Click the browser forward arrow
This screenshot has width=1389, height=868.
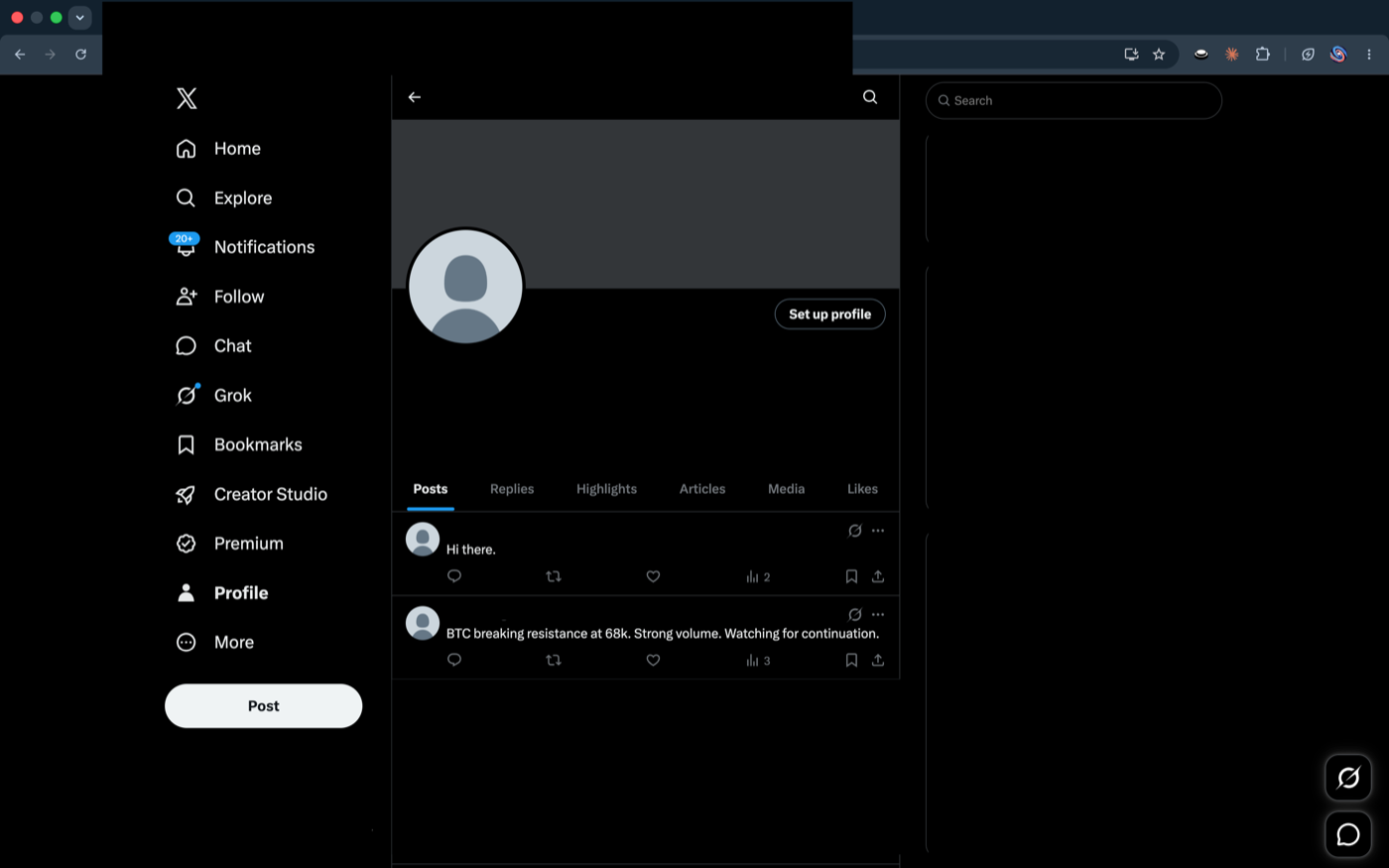point(51,55)
